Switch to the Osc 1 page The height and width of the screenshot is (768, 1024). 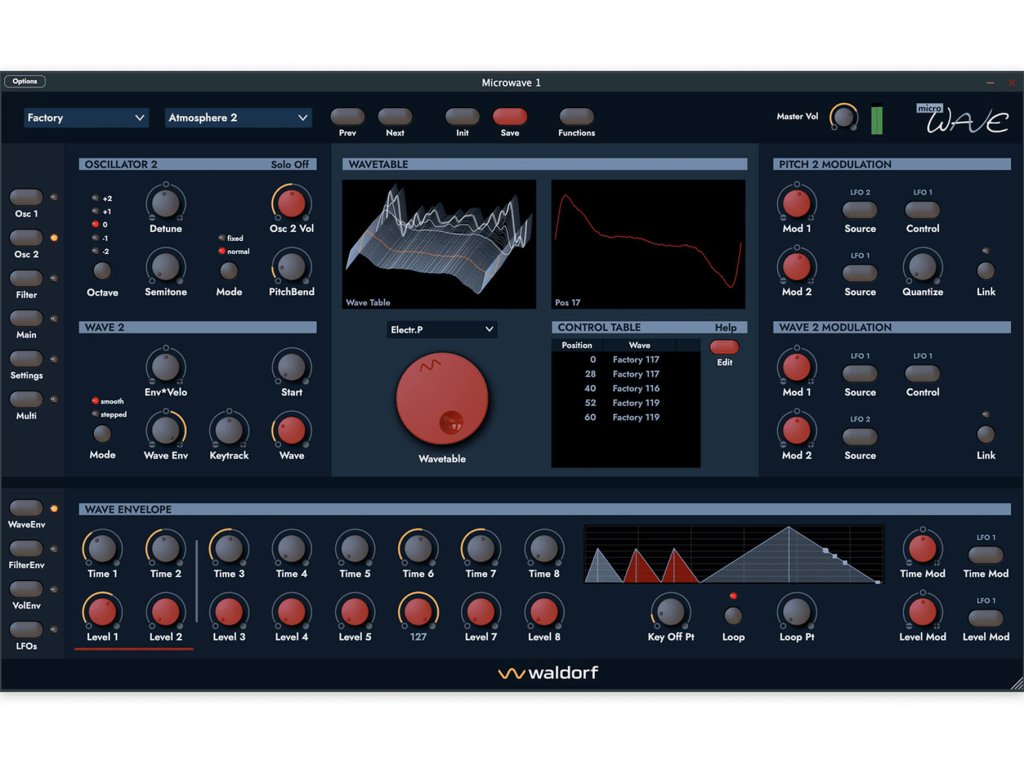click(x=26, y=197)
